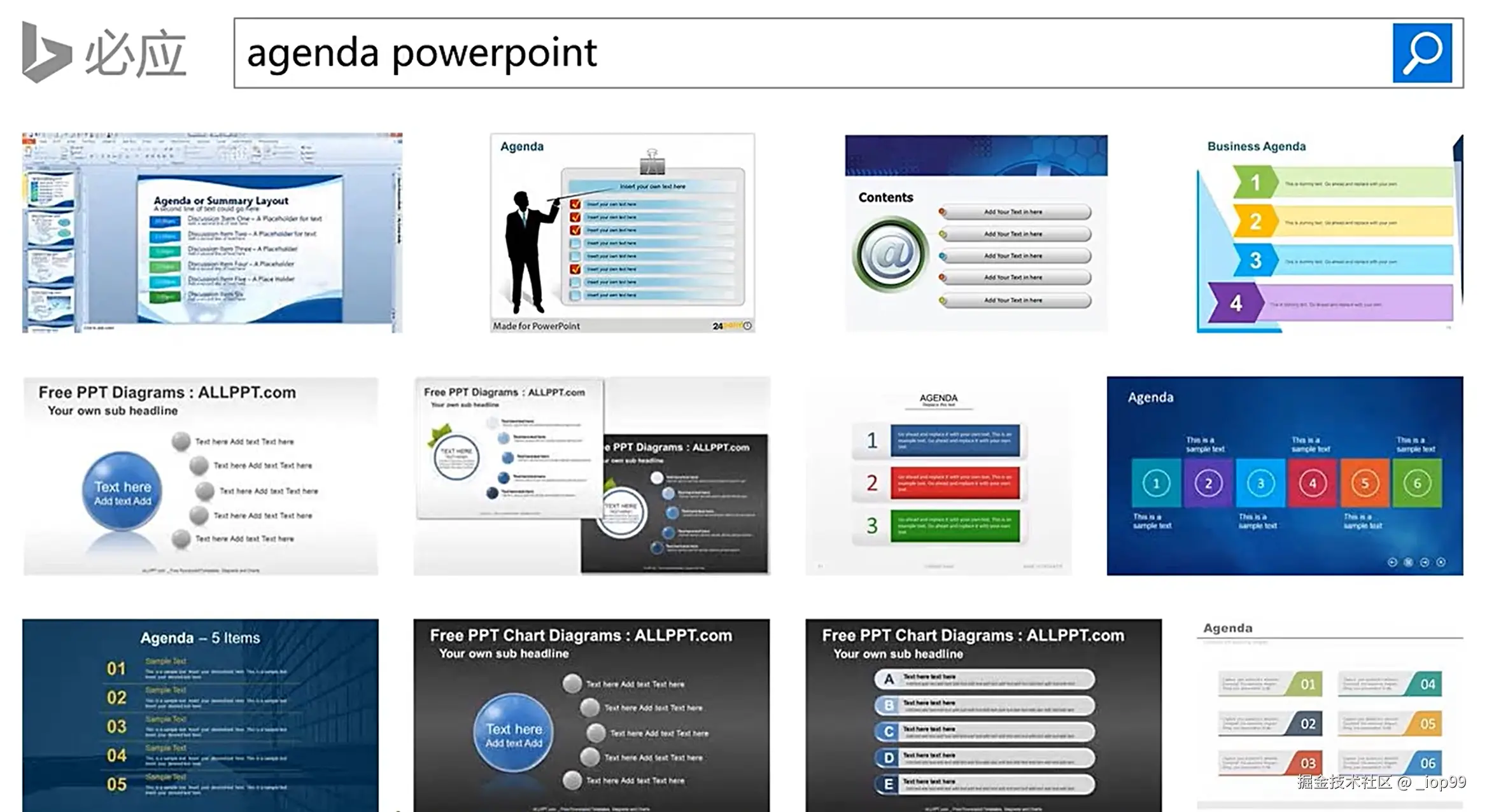Open the Agenda or Summary Layout thumbnail

coord(212,233)
